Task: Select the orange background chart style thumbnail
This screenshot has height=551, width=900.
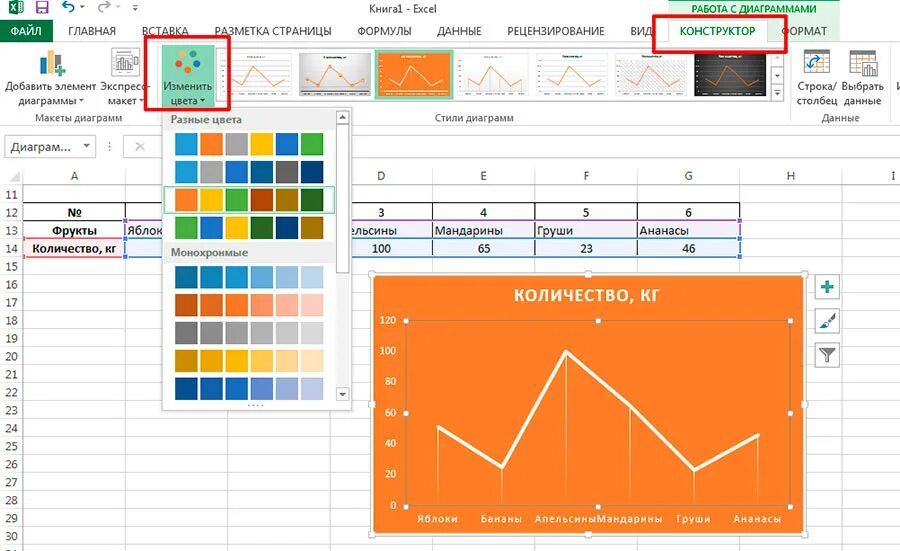Action: pos(414,75)
